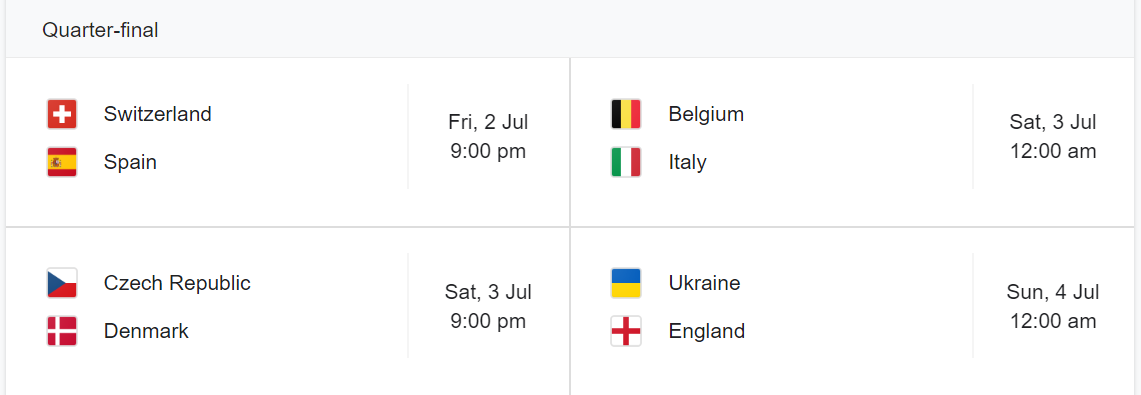Open Denmark team name
Screen dimensions: 1141x395
coord(146,331)
